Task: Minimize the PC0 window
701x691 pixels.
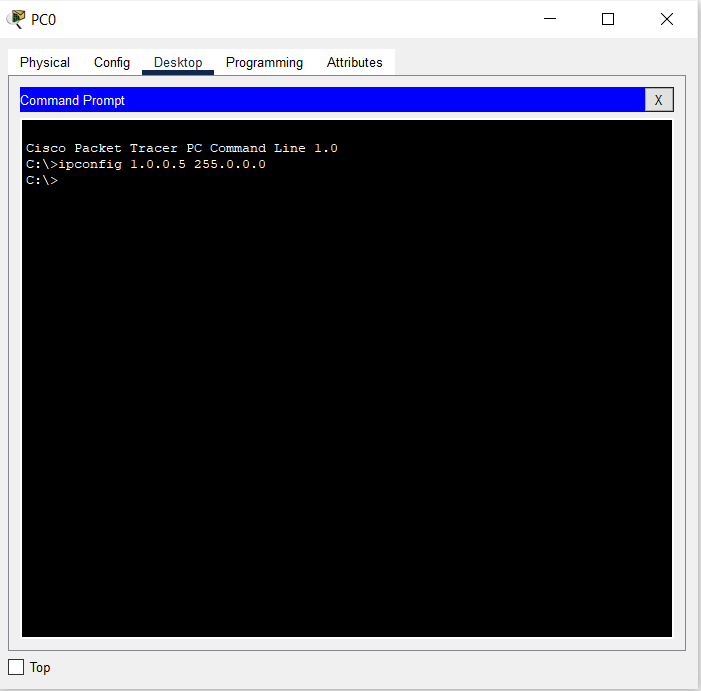Action: pos(549,19)
